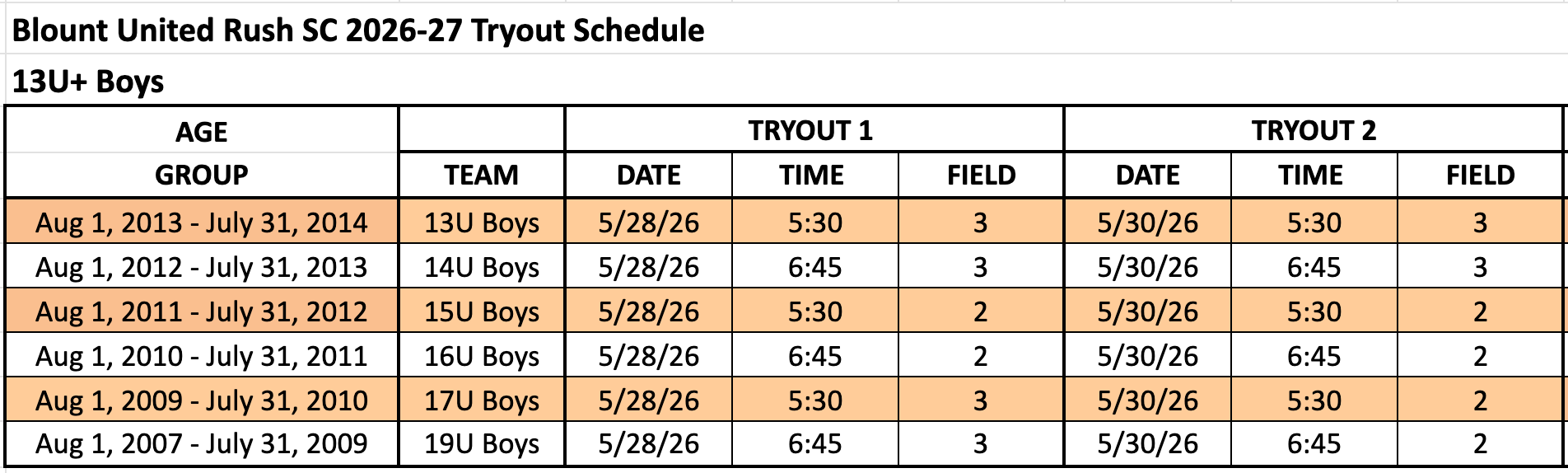This screenshot has height=473, width=1568.
Task: Select the TRYOUT 2 header cell
Action: (x=1313, y=129)
